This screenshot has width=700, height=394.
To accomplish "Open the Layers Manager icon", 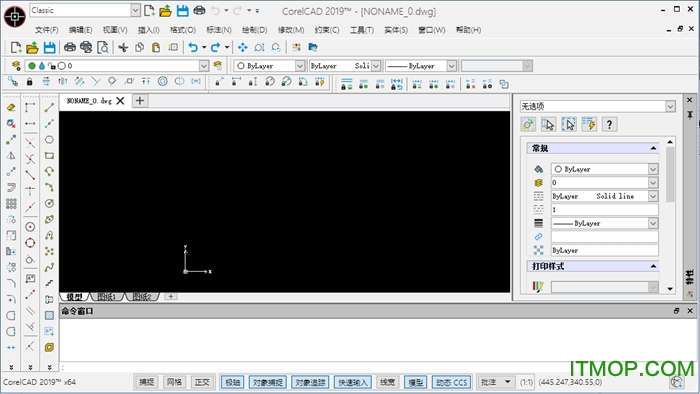I will click(x=16, y=66).
